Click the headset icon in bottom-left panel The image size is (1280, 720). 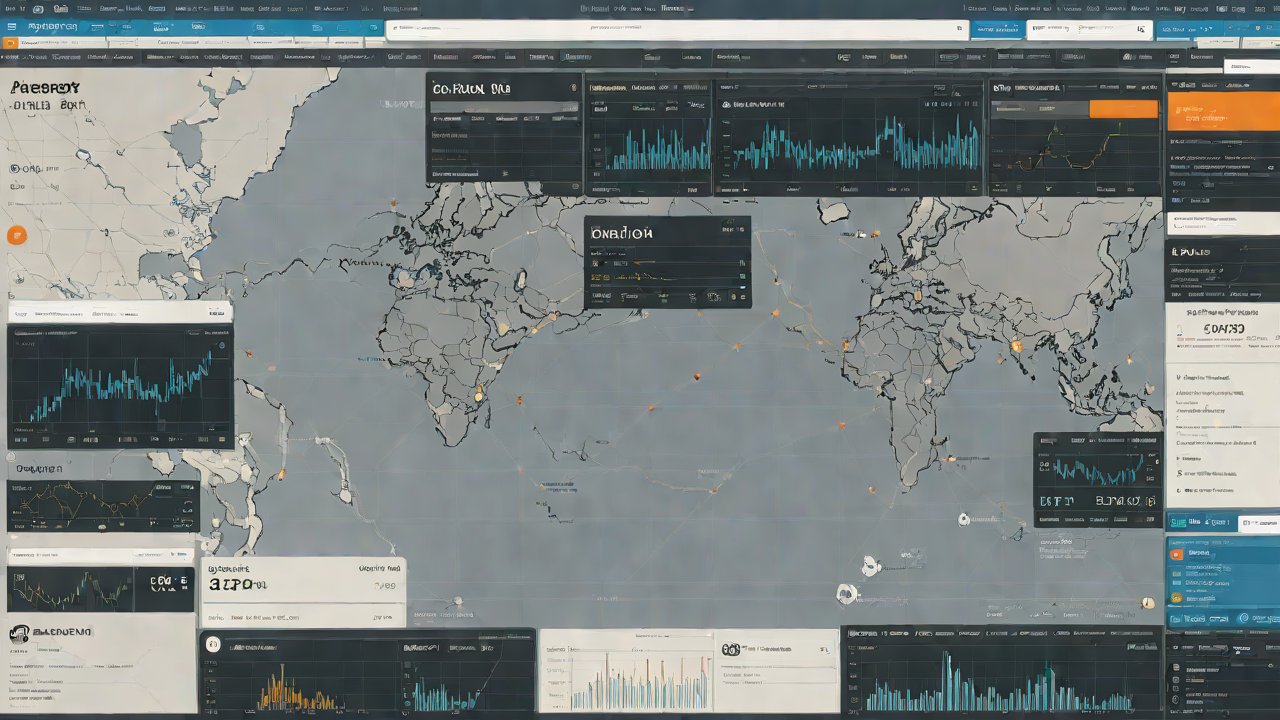coord(18,634)
